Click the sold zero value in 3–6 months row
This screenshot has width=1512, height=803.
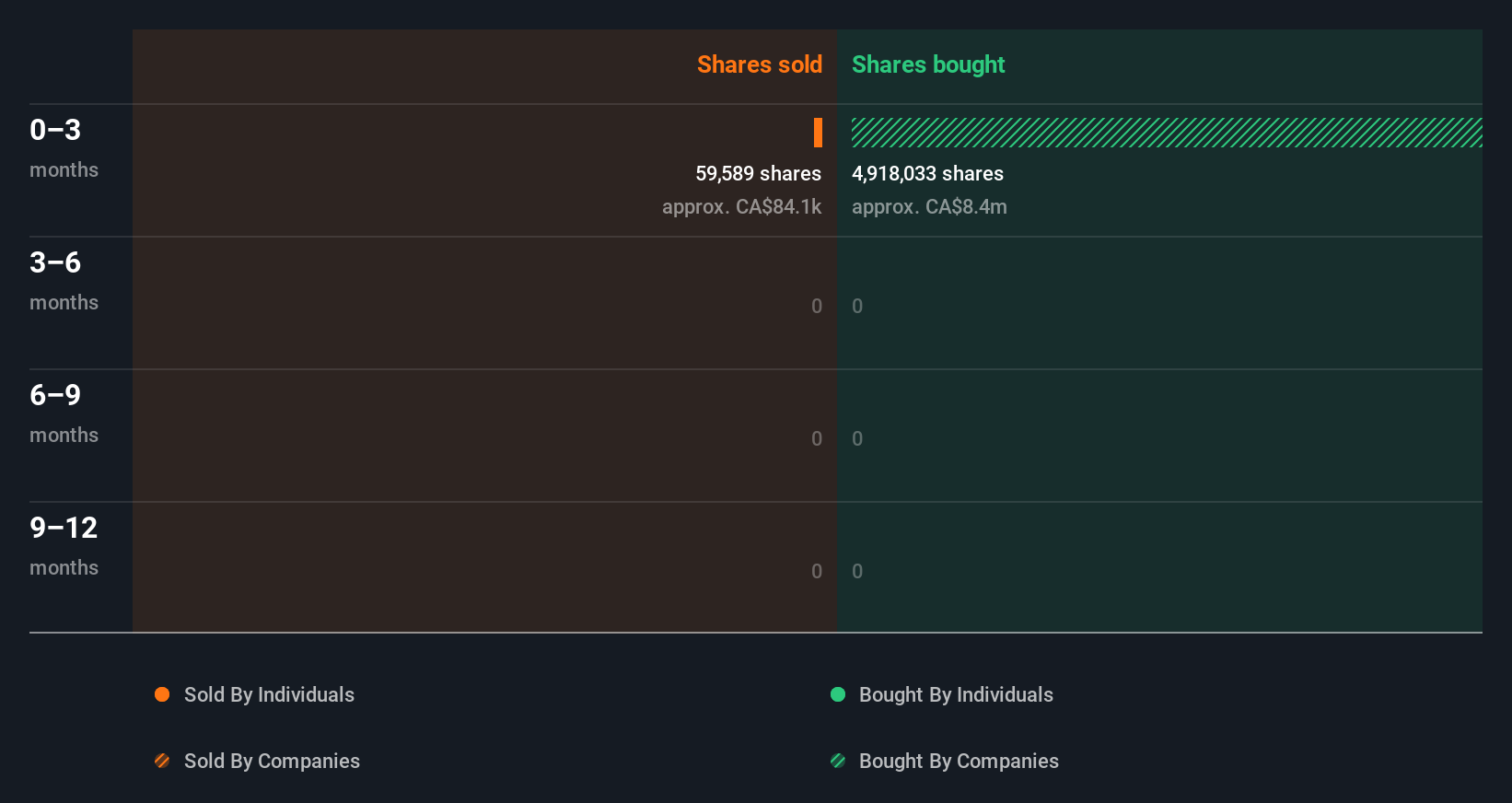[817, 306]
